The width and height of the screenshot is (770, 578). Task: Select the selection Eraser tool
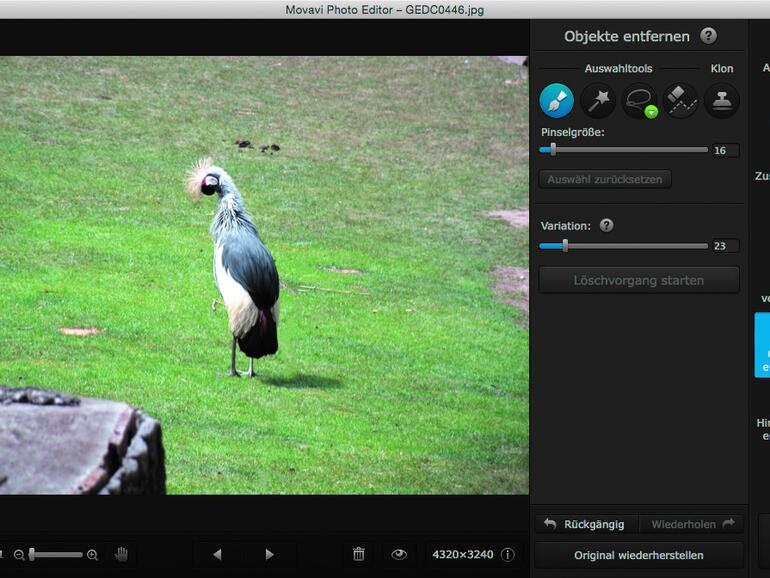coord(681,101)
